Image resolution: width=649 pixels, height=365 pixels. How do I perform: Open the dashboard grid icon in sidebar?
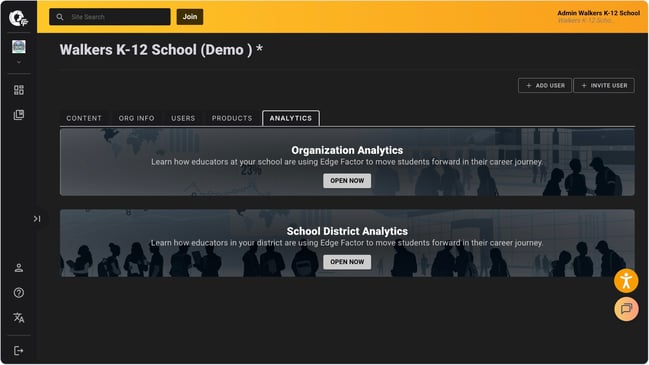19,90
